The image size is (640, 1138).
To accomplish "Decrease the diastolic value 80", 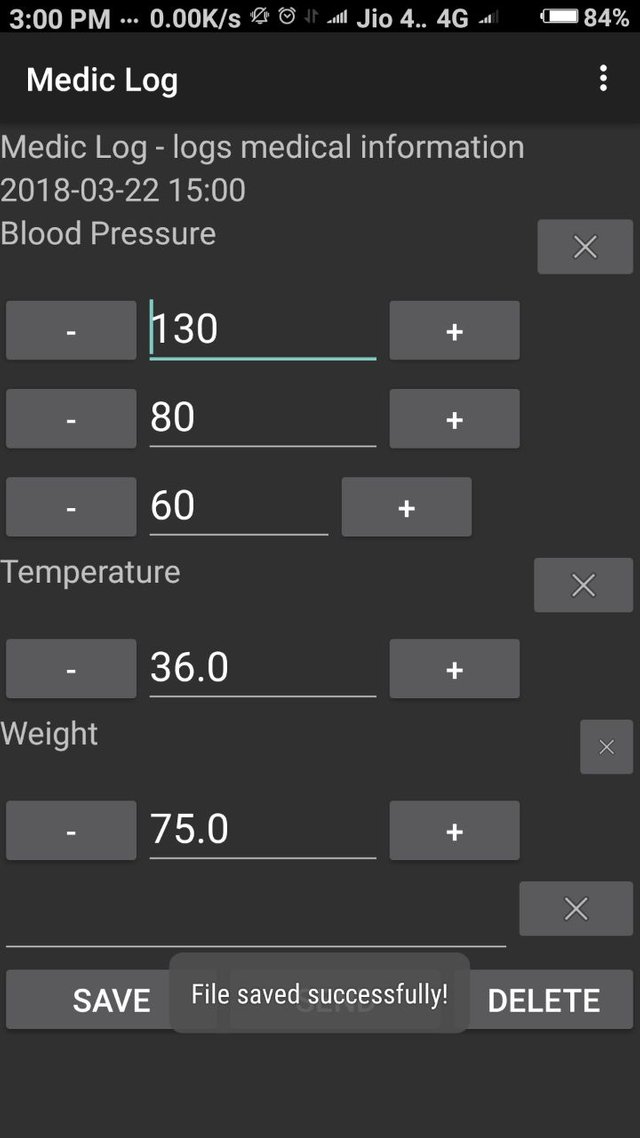I will click(71, 419).
